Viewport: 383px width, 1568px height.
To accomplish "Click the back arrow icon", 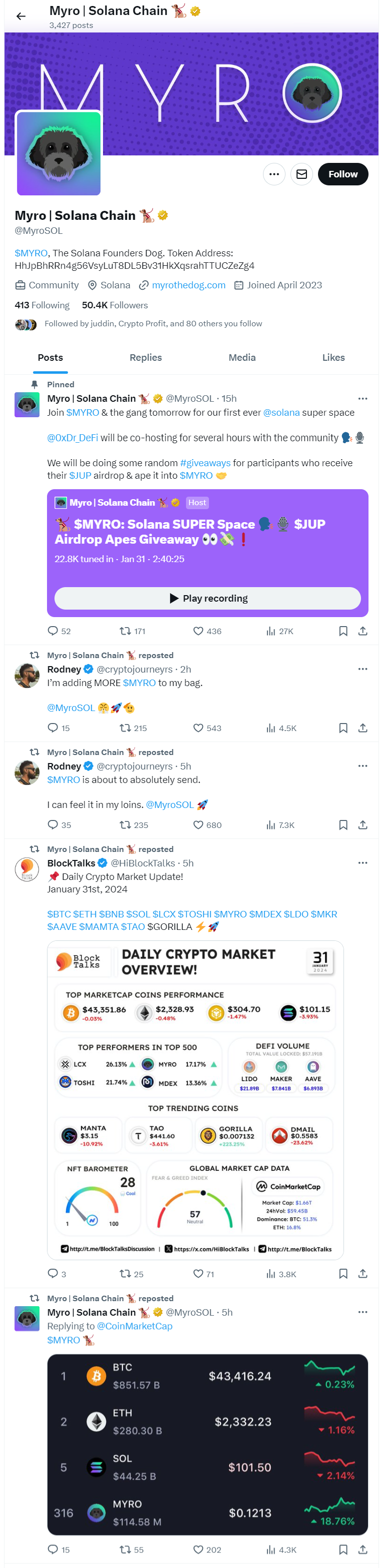I will pos(20,16).
